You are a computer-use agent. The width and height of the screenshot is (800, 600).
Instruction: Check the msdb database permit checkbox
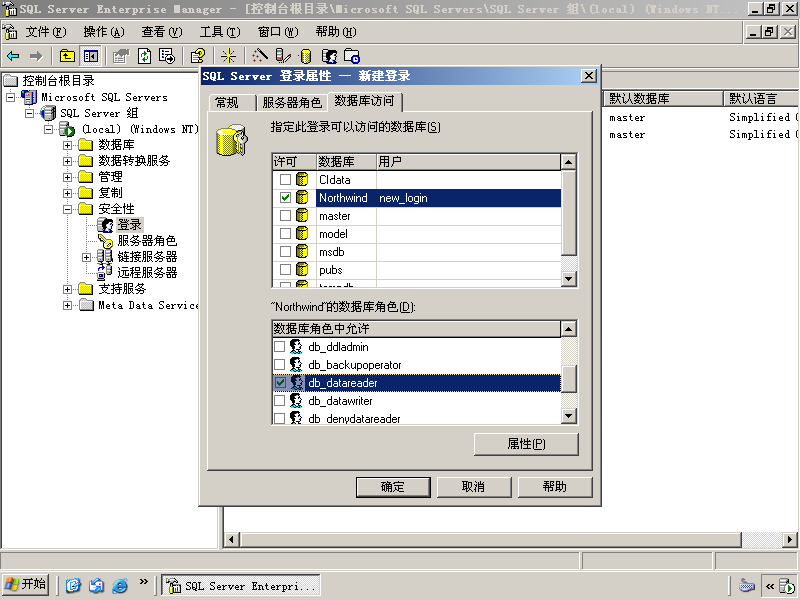click(285, 252)
